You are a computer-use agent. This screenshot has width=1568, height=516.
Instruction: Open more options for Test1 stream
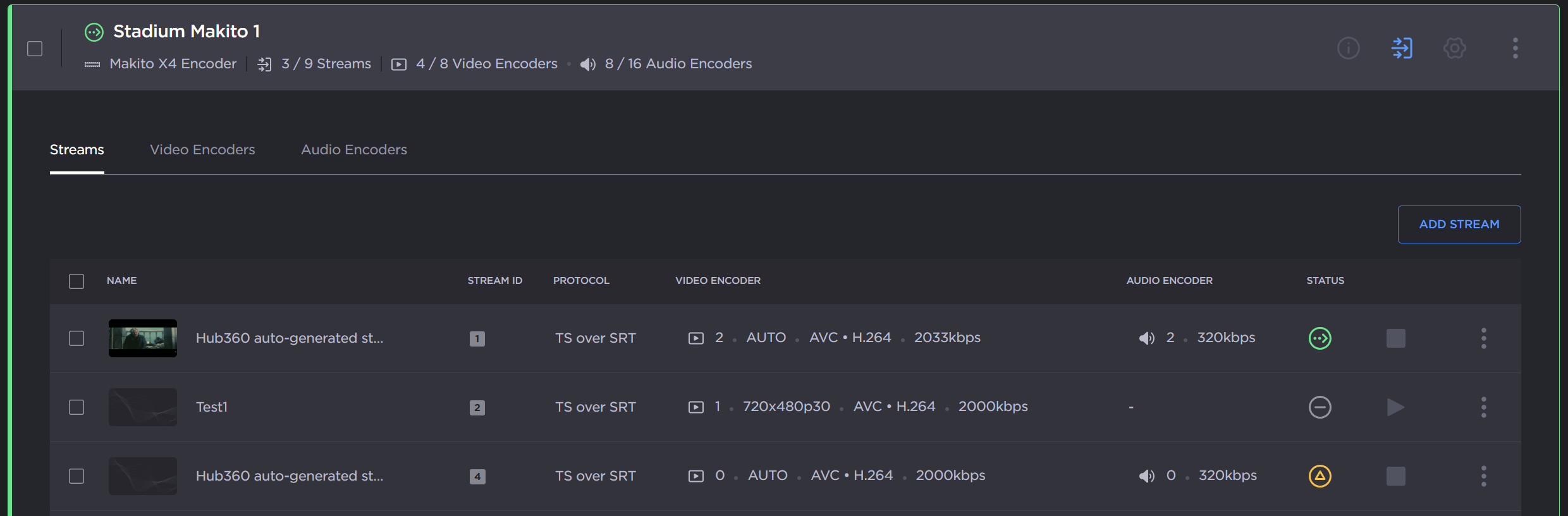point(1483,407)
